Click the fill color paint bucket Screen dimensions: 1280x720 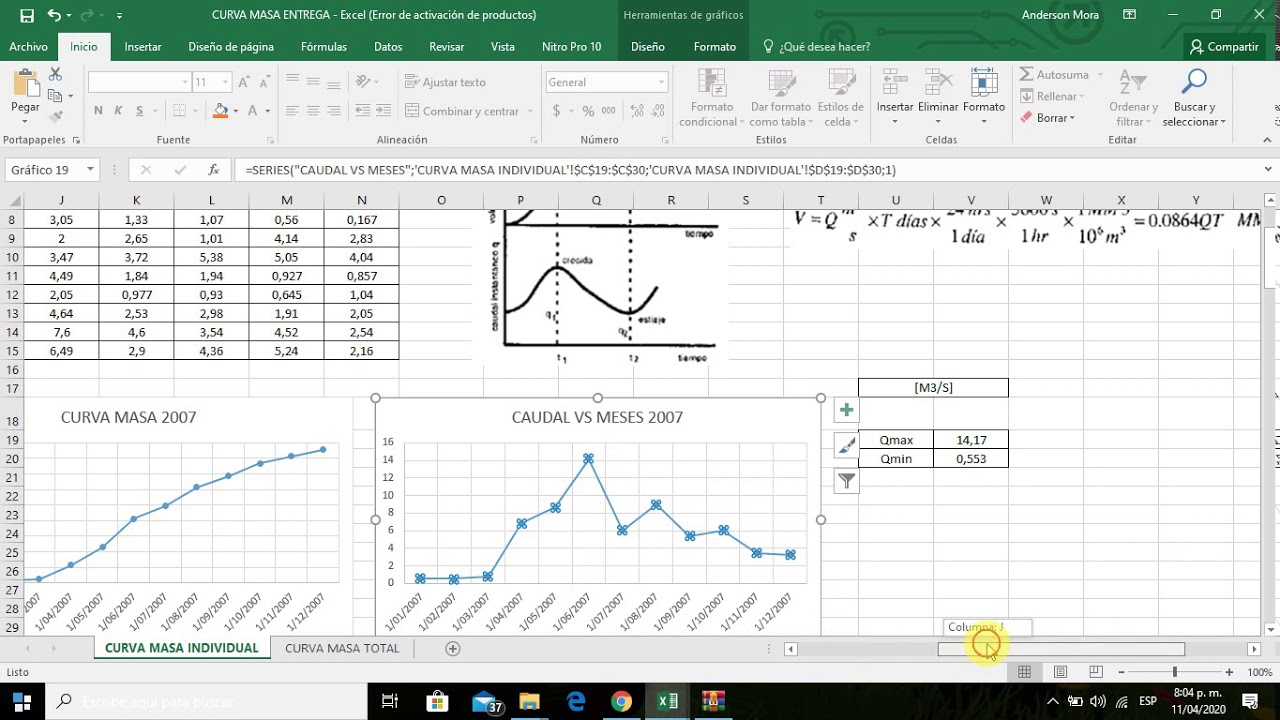coord(220,111)
